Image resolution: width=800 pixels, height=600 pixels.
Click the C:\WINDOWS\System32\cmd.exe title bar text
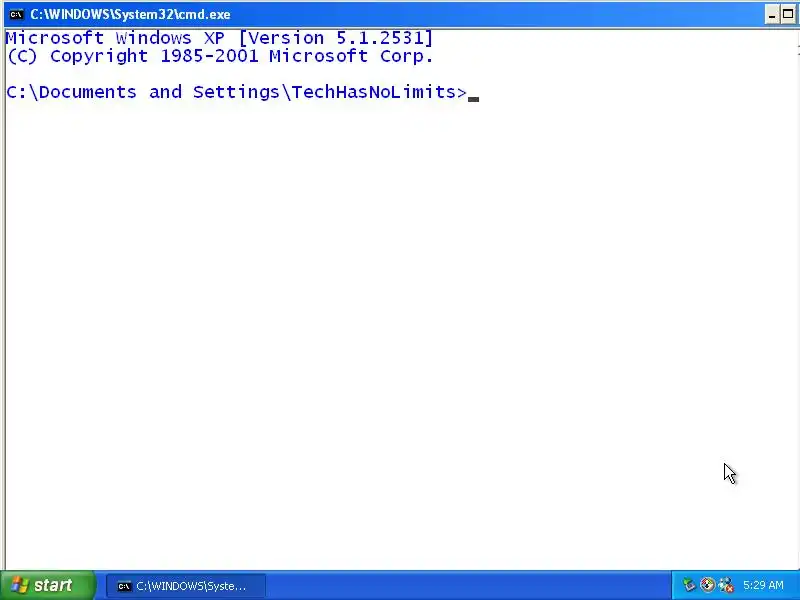coord(130,14)
